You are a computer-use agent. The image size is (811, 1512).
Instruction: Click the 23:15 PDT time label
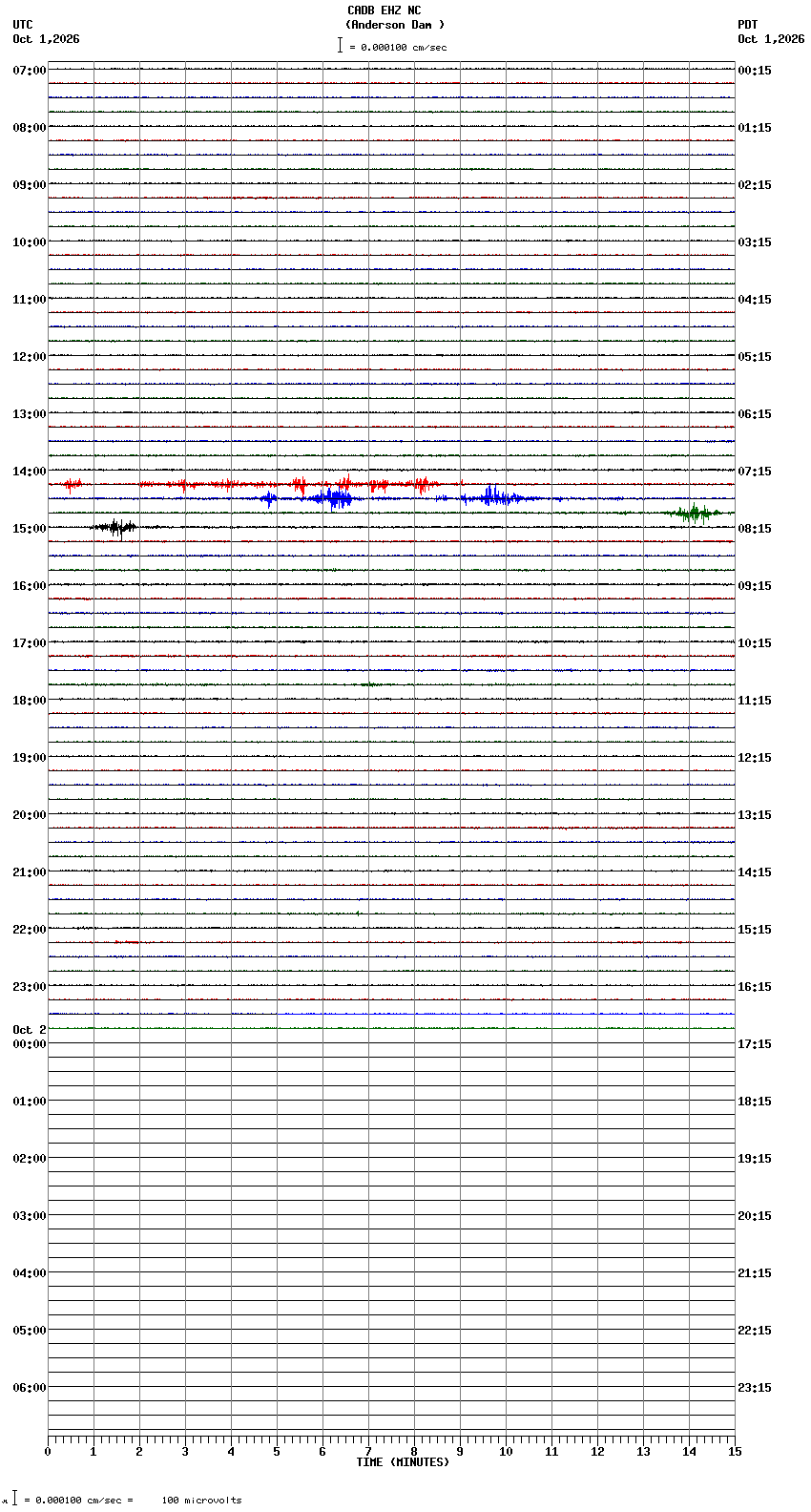point(755,1388)
